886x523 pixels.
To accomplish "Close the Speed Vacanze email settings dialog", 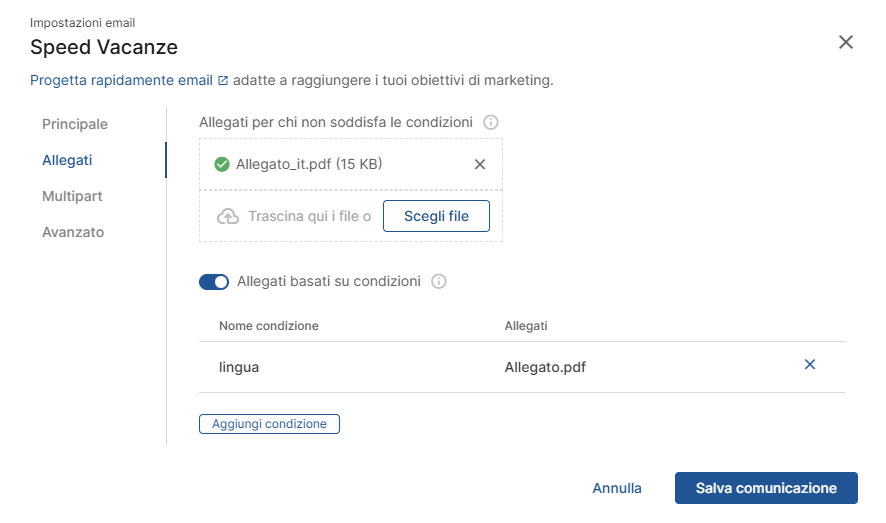I will tap(846, 42).
